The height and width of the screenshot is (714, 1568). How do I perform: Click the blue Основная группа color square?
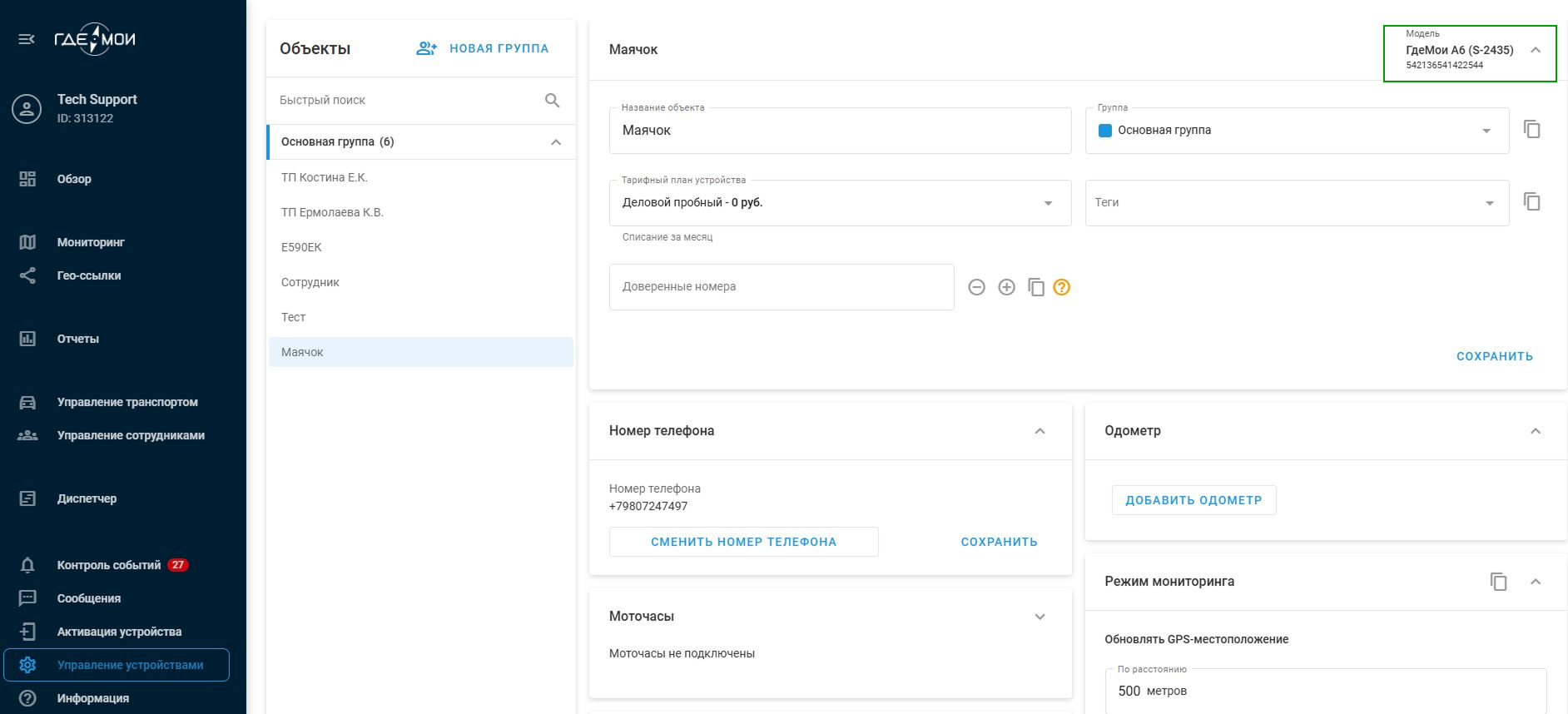1105,131
